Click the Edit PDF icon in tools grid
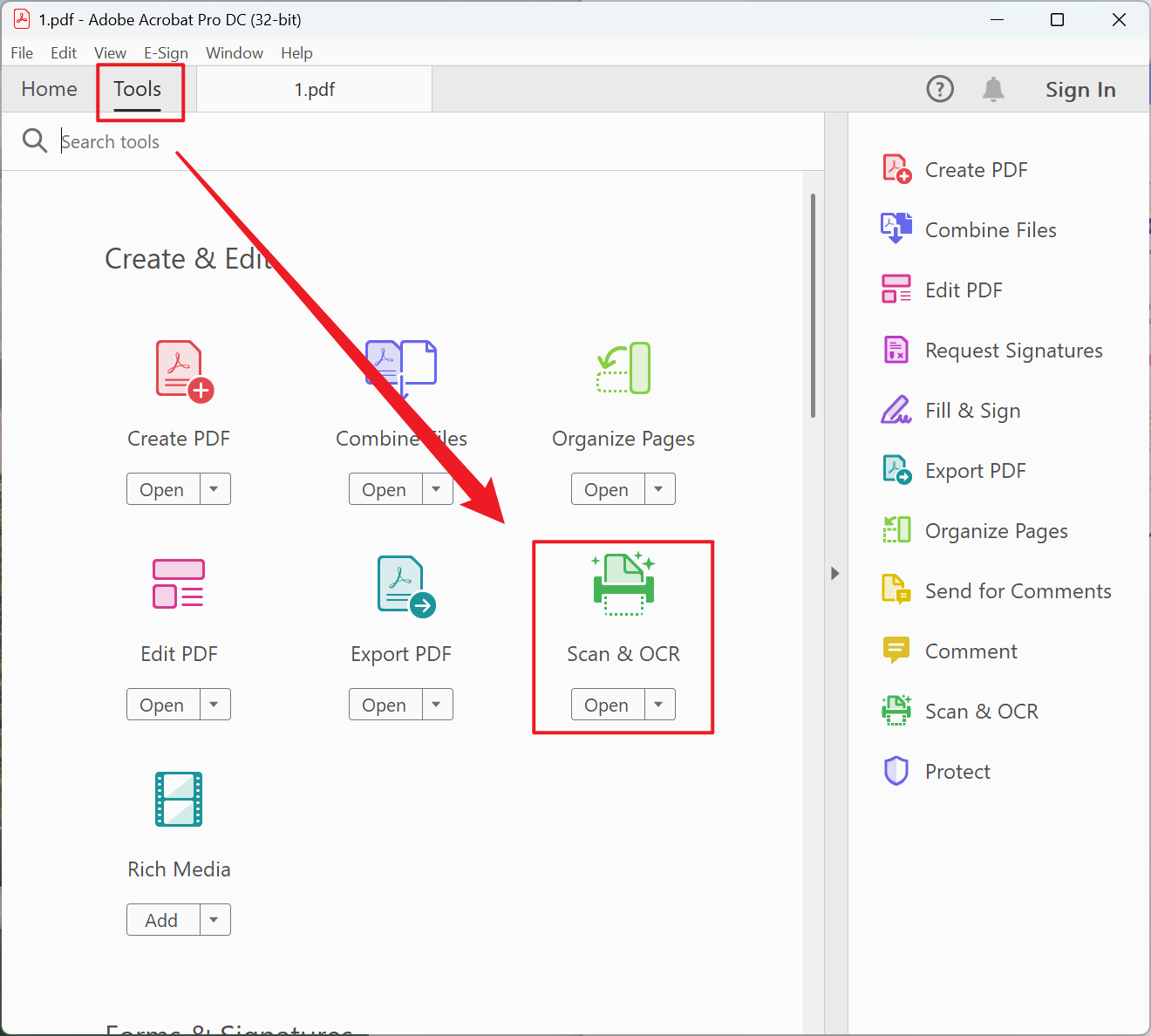The image size is (1151, 1036). pos(179,583)
